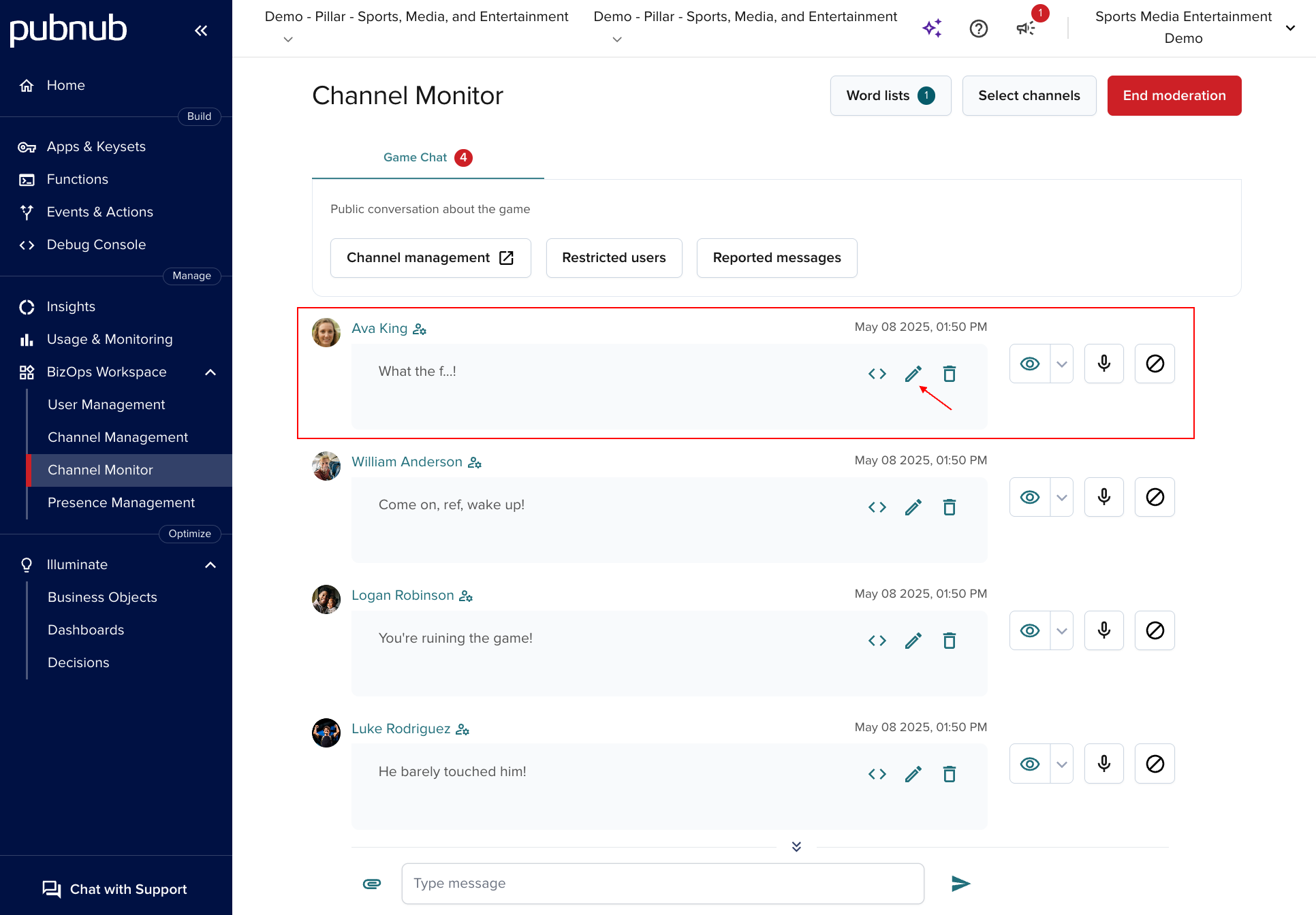1316x915 pixels.
Task: Click the attachment paperclip icon
Action: pos(371,884)
